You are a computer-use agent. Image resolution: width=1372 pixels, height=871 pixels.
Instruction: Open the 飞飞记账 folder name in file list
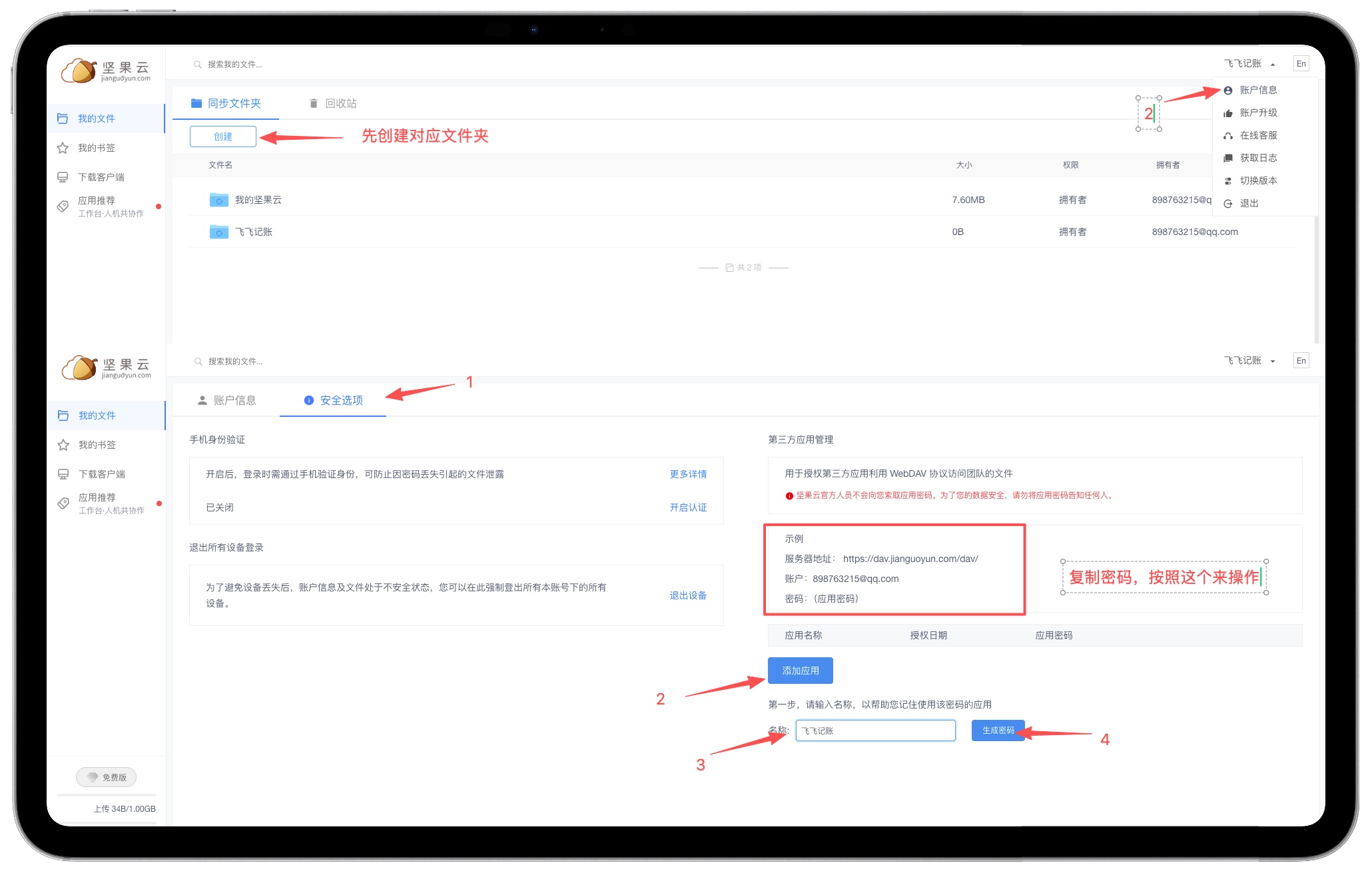tap(254, 232)
